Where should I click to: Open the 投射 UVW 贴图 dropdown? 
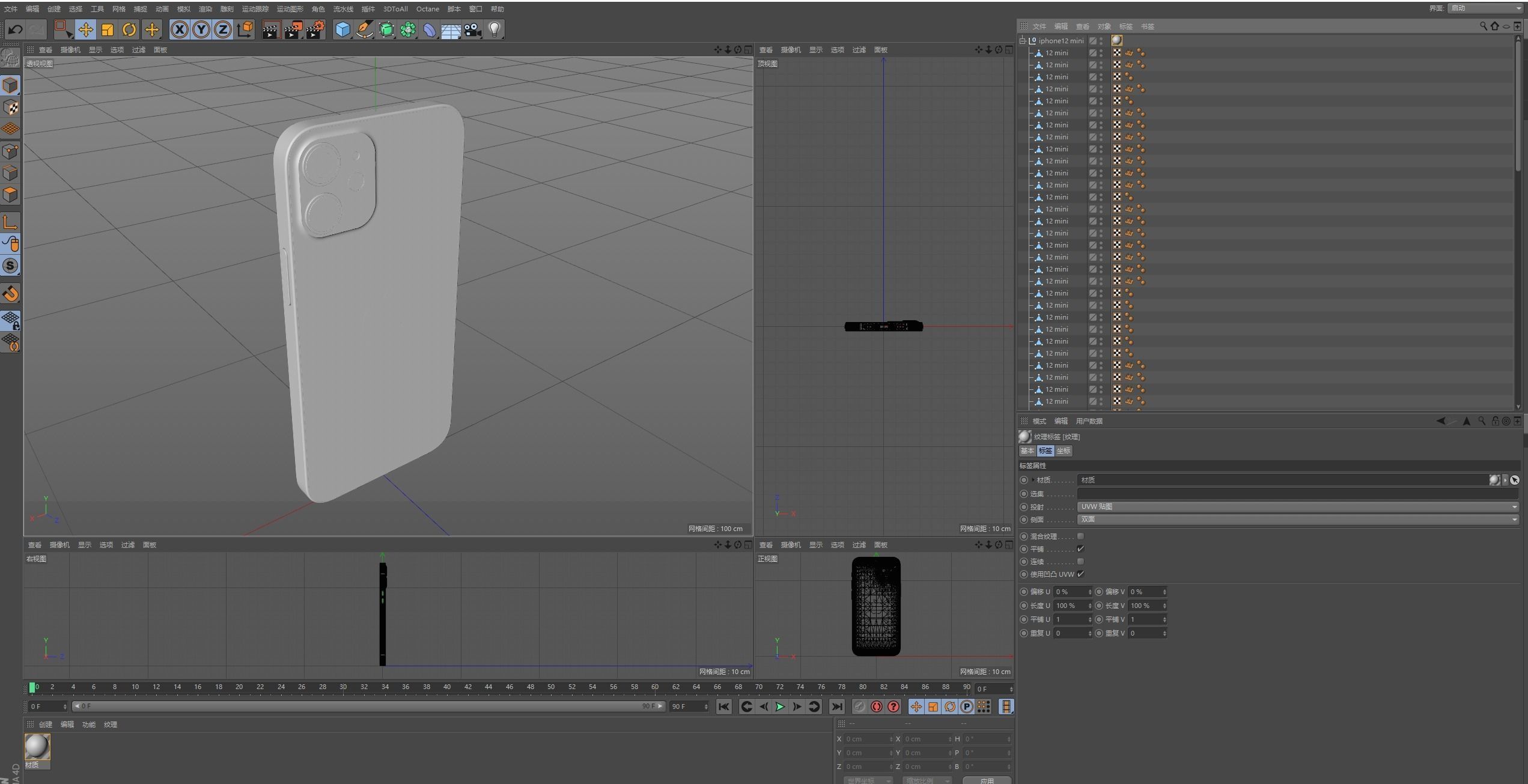[x=1298, y=506]
